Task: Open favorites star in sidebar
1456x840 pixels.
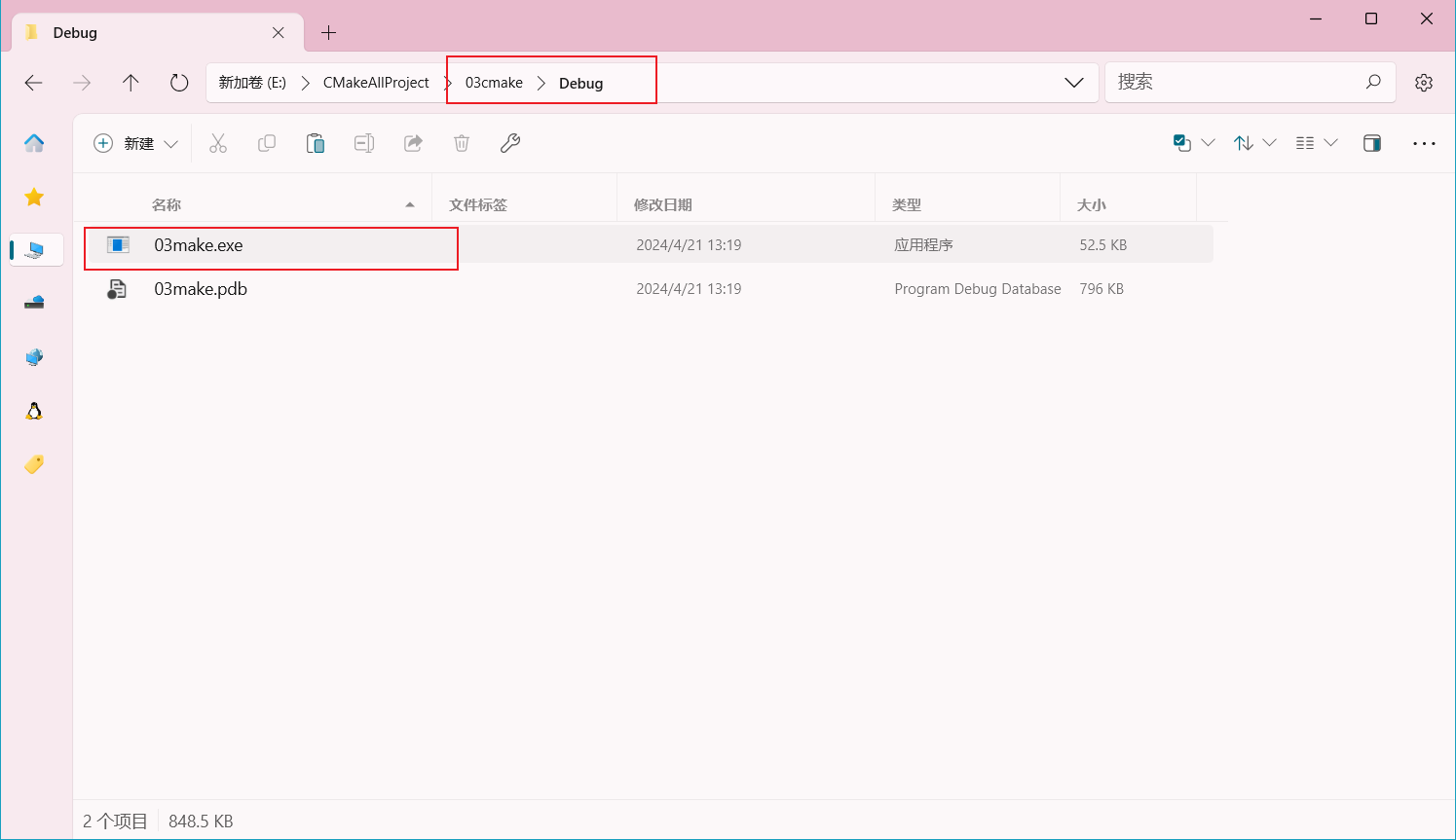Action: tap(34, 198)
